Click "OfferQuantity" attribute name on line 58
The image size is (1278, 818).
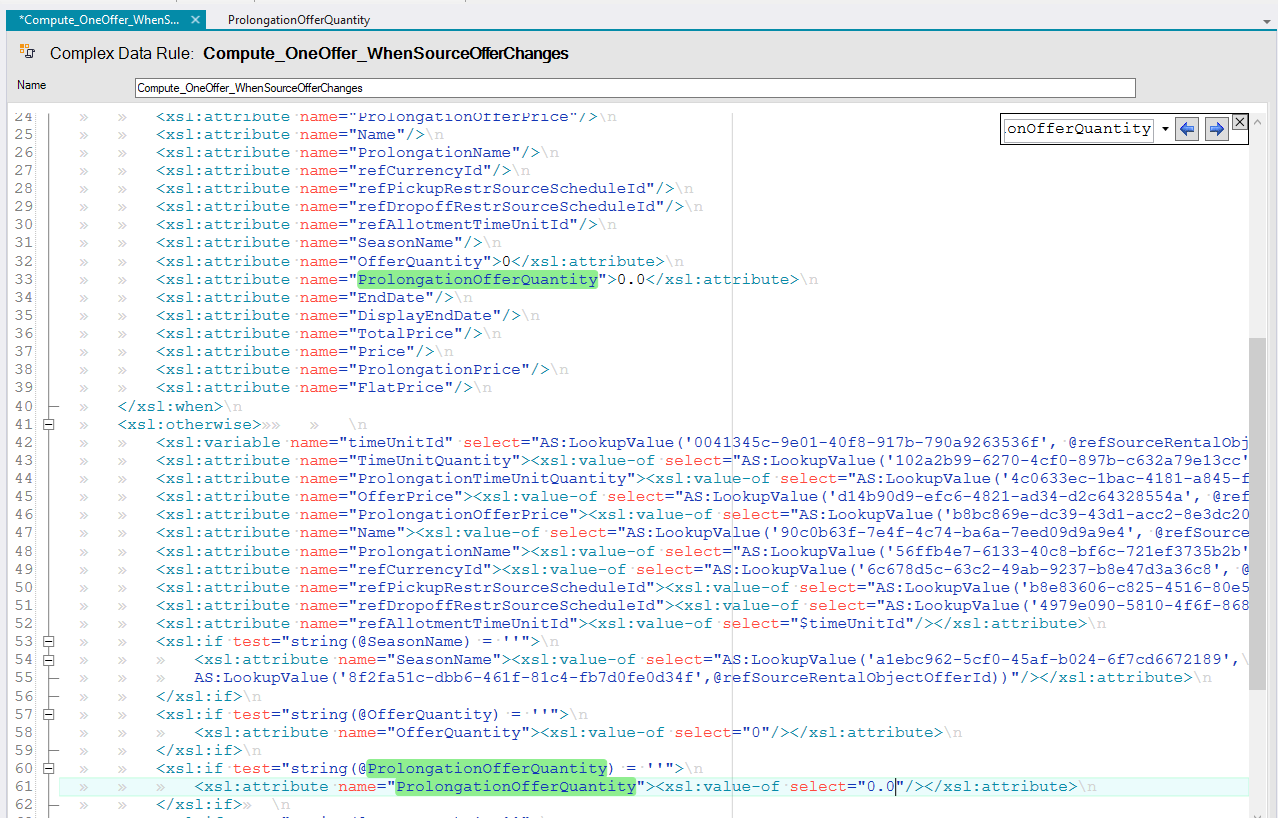[x=458, y=732]
